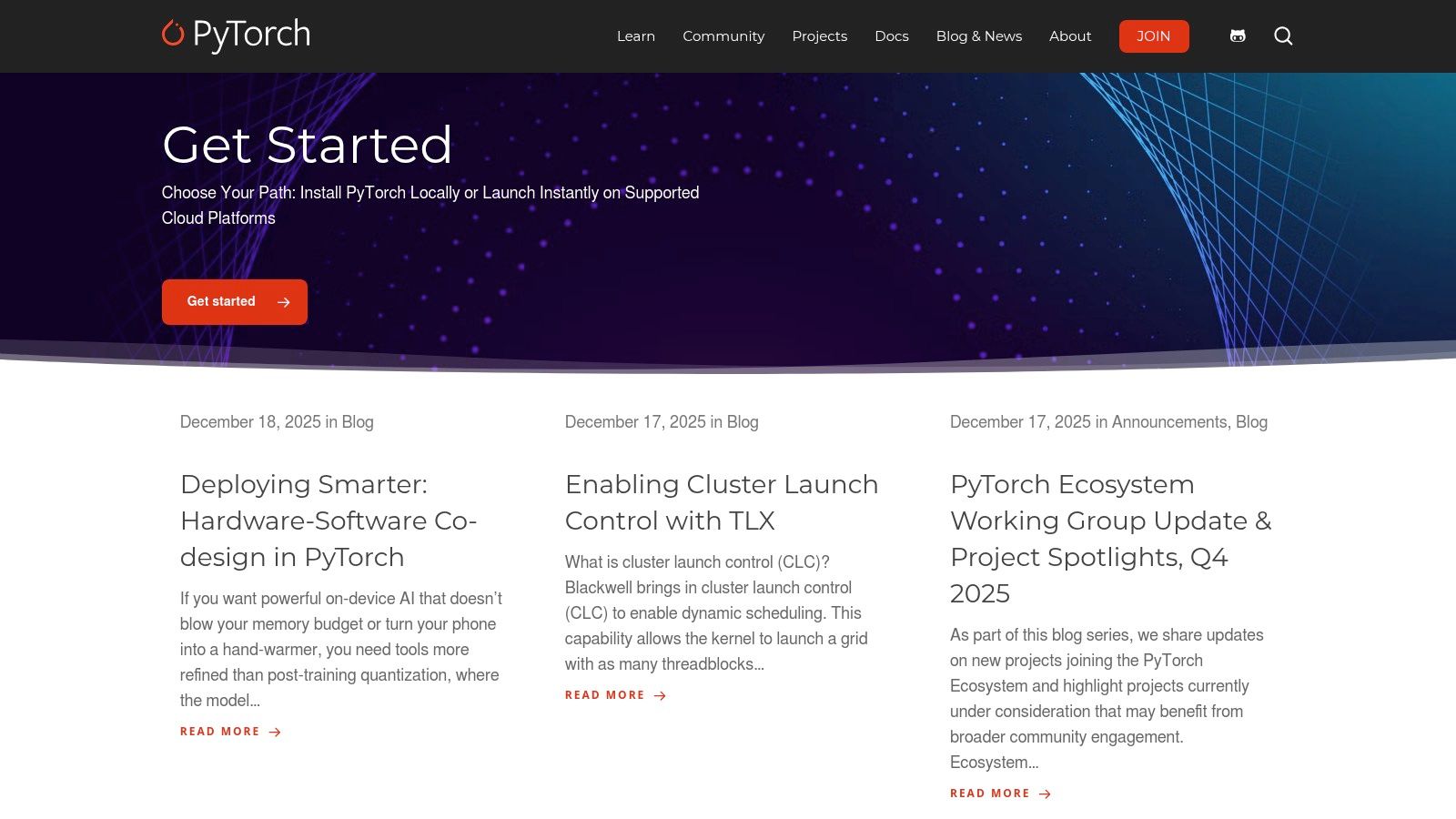Open the Learn menu
This screenshot has width=1456, height=819.
[x=636, y=36]
